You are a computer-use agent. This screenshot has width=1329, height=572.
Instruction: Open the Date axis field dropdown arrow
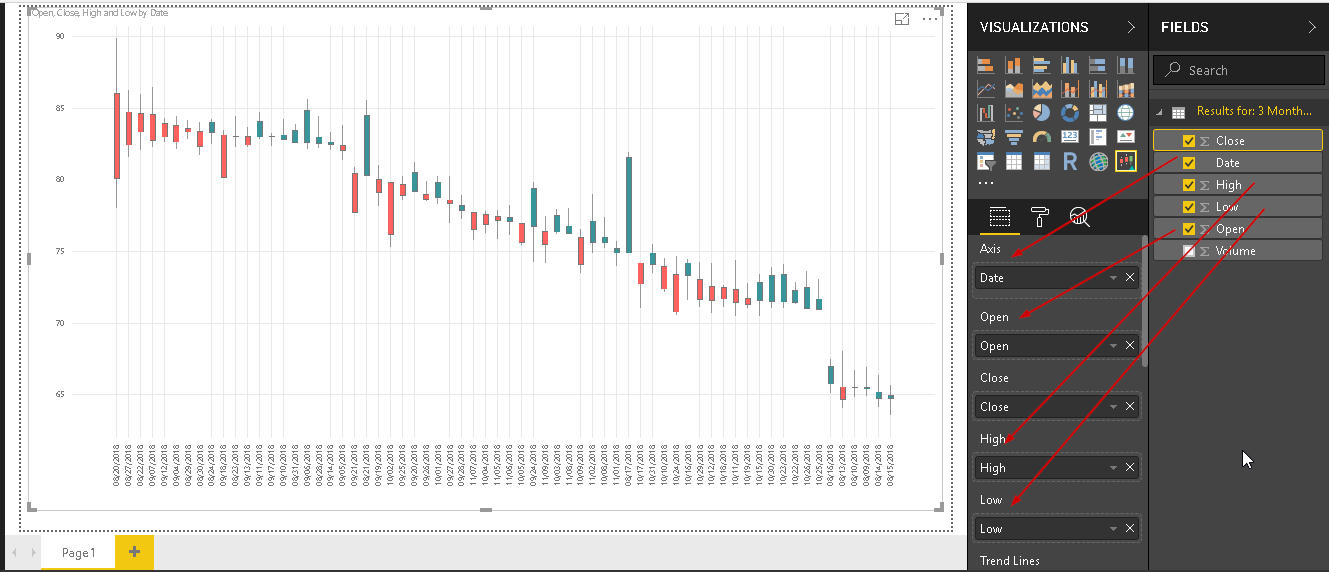pos(1113,278)
